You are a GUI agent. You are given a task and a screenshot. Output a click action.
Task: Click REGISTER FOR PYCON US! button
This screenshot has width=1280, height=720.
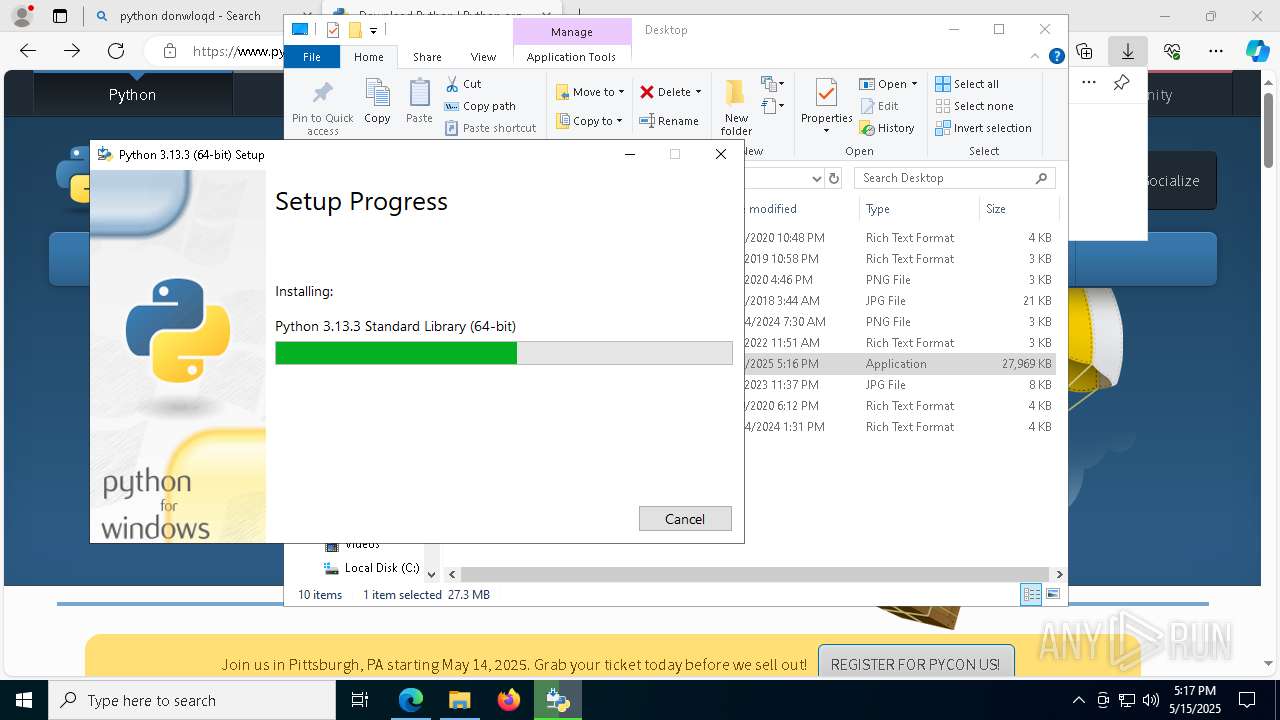point(915,664)
